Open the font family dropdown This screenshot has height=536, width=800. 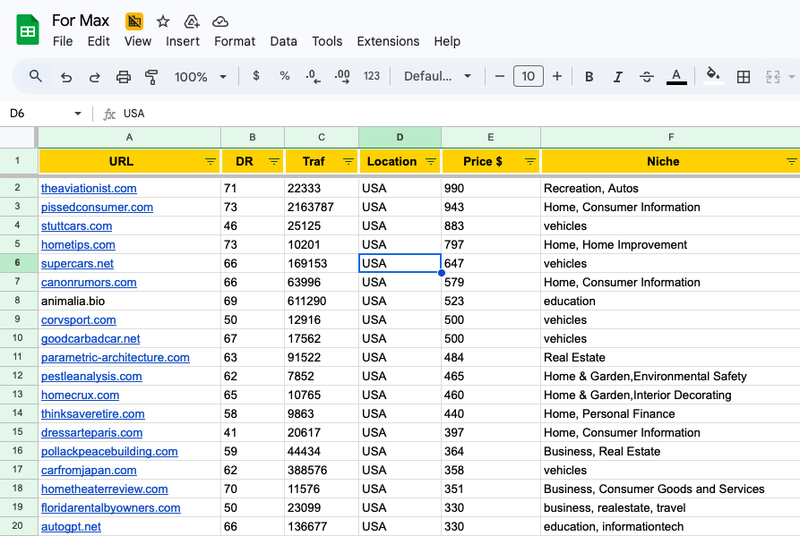[x=437, y=77]
